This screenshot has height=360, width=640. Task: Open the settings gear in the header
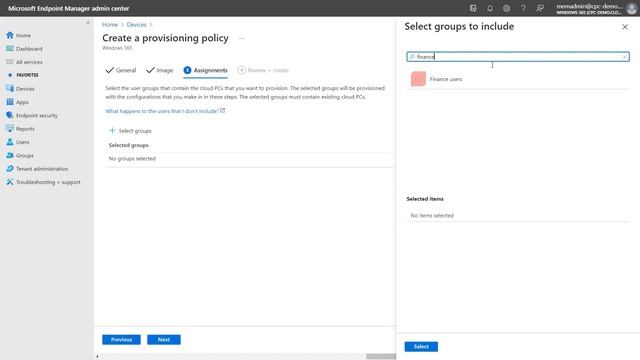(x=506, y=8)
